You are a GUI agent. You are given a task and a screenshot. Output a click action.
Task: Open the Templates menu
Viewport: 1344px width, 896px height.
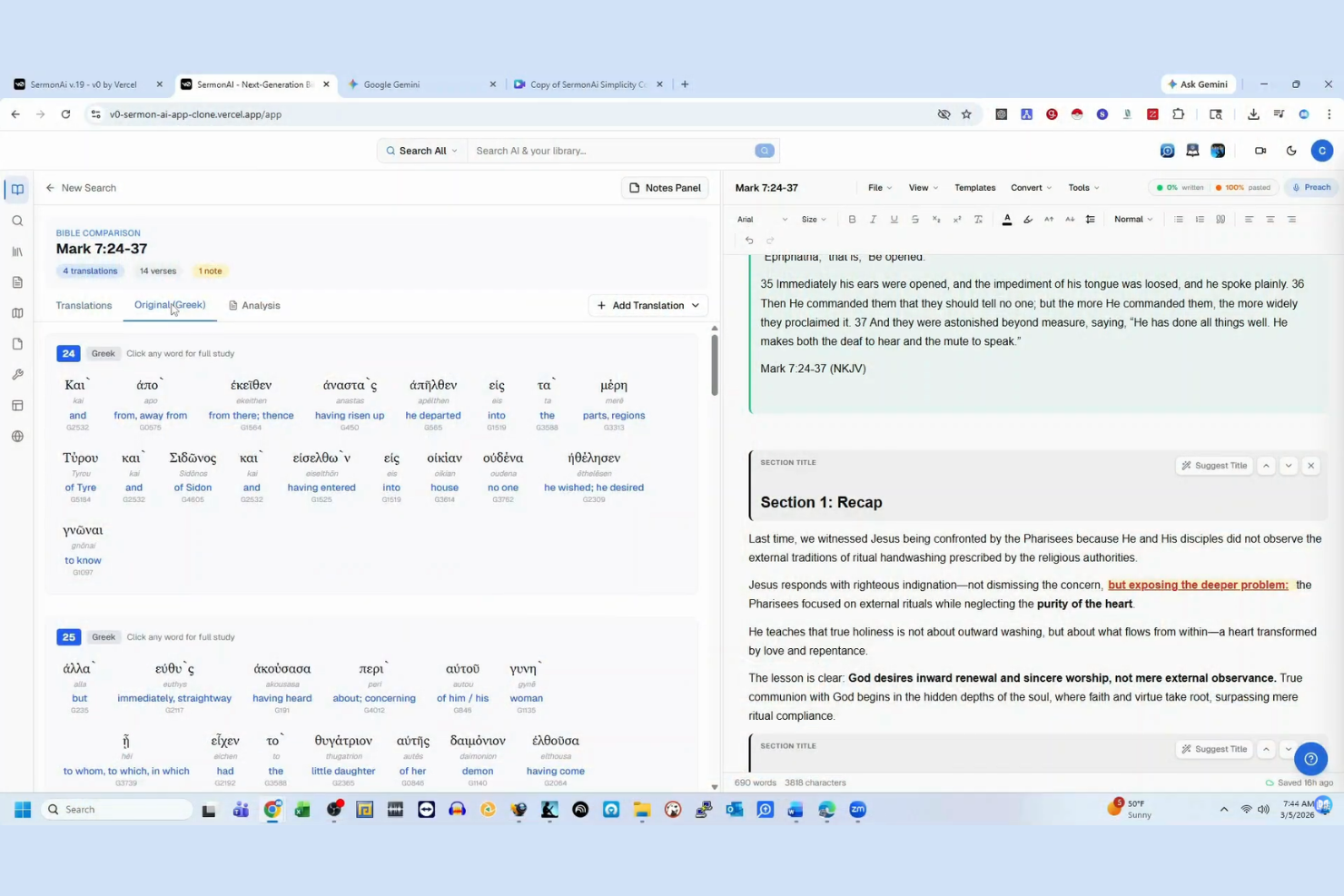coord(974,188)
